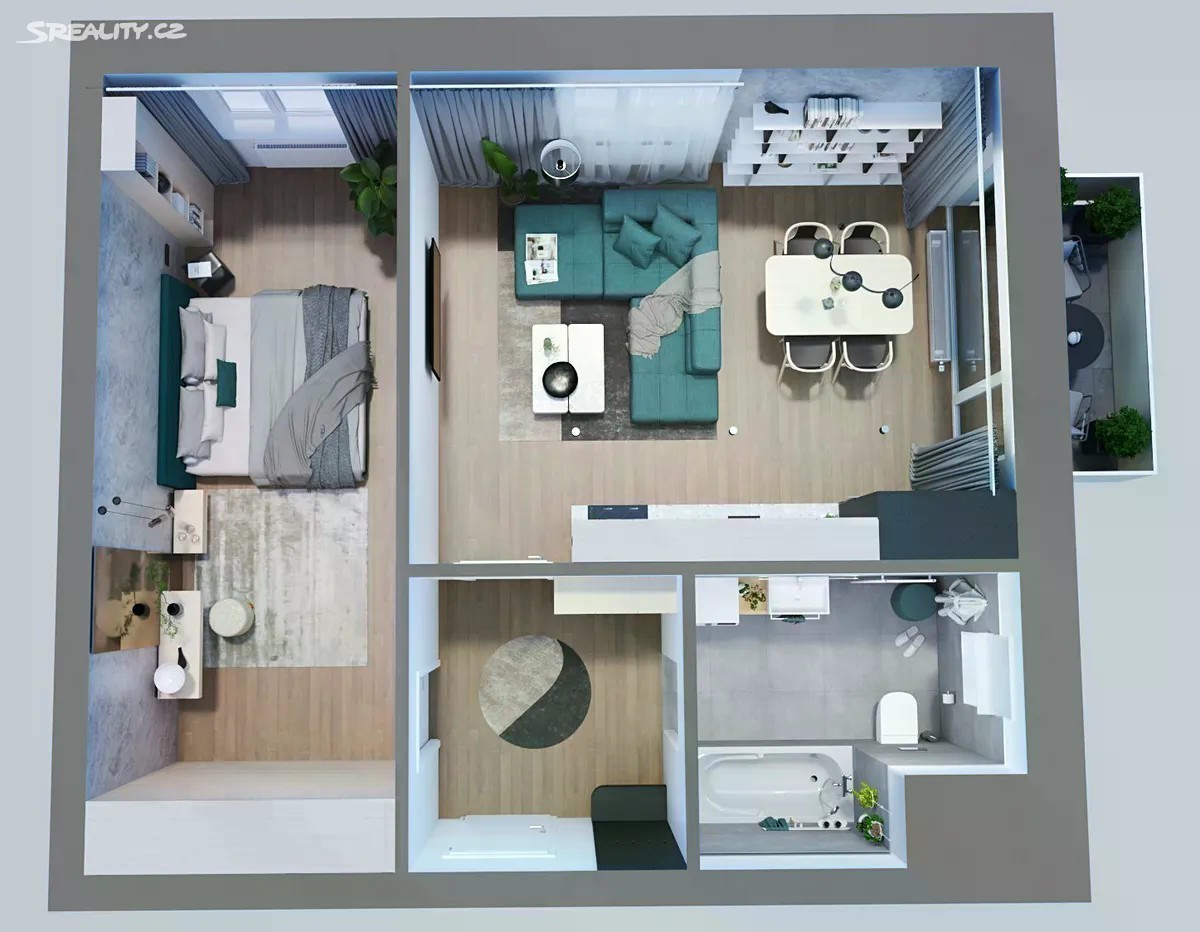Select the kitchen counter along the wall
1200x932 pixels.
click(724, 533)
